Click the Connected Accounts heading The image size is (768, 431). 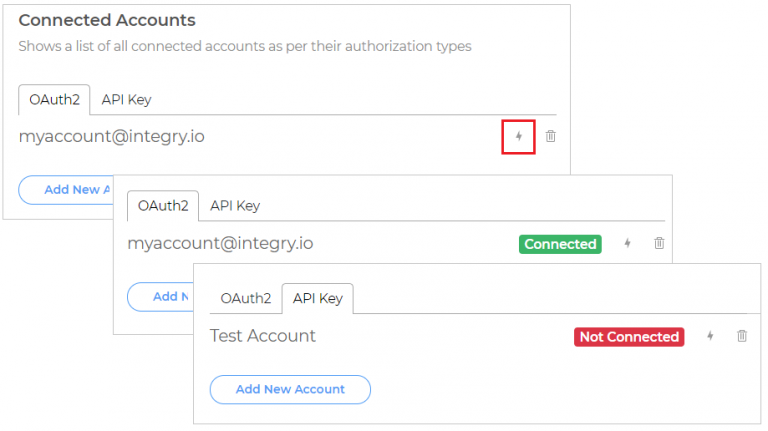tap(107, 21)
